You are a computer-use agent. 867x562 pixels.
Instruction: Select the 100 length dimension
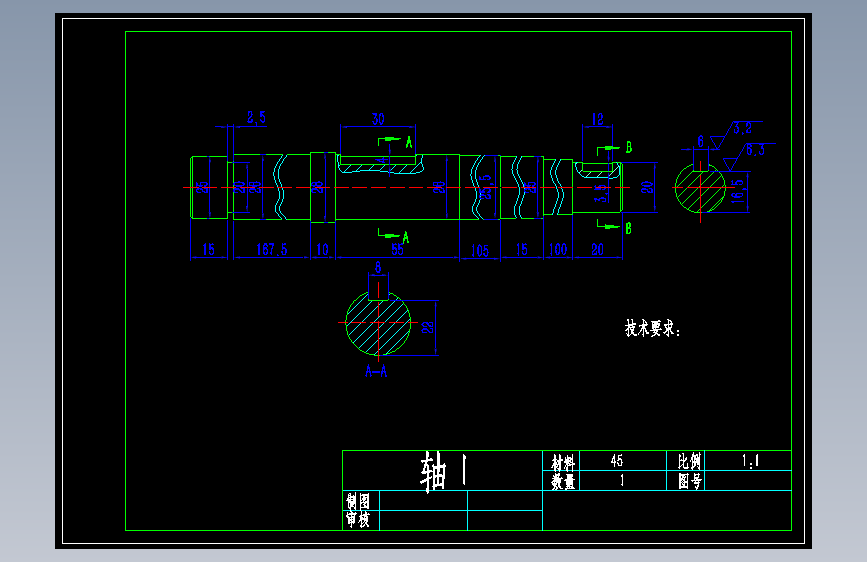[x=558, y=249]
